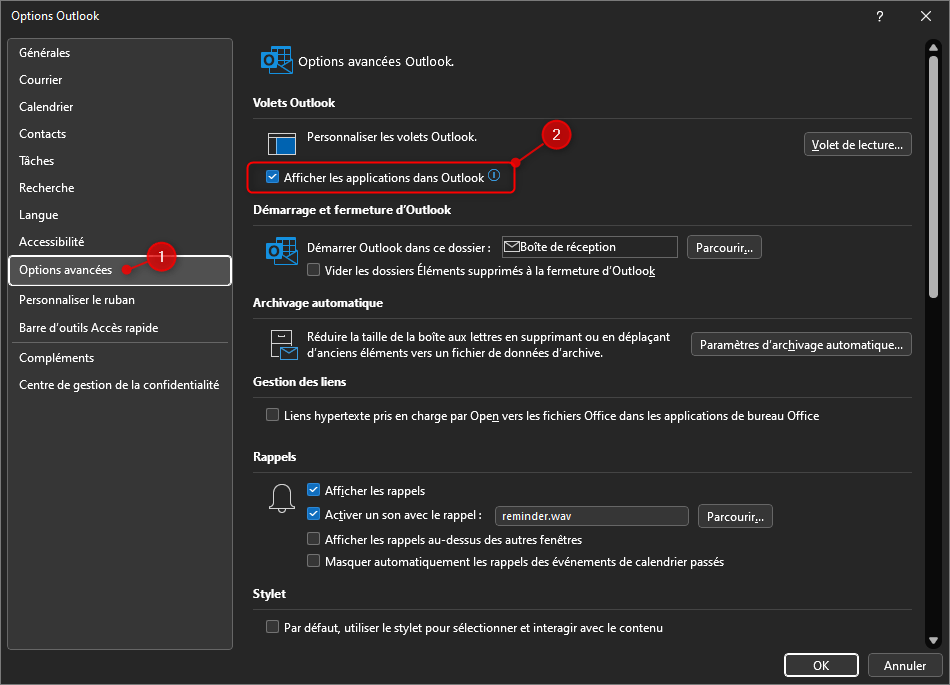Open the Compléments section

[56, 357]
